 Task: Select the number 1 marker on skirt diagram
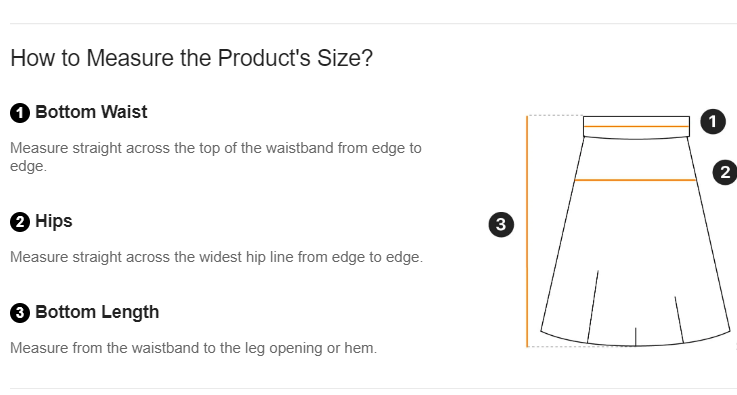pos(713,121)
